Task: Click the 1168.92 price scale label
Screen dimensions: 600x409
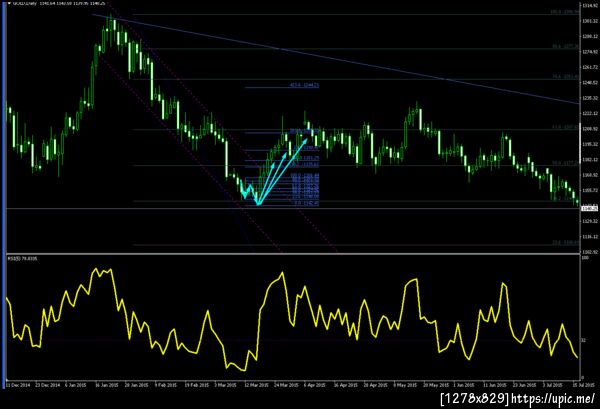Action: point(590,175)
